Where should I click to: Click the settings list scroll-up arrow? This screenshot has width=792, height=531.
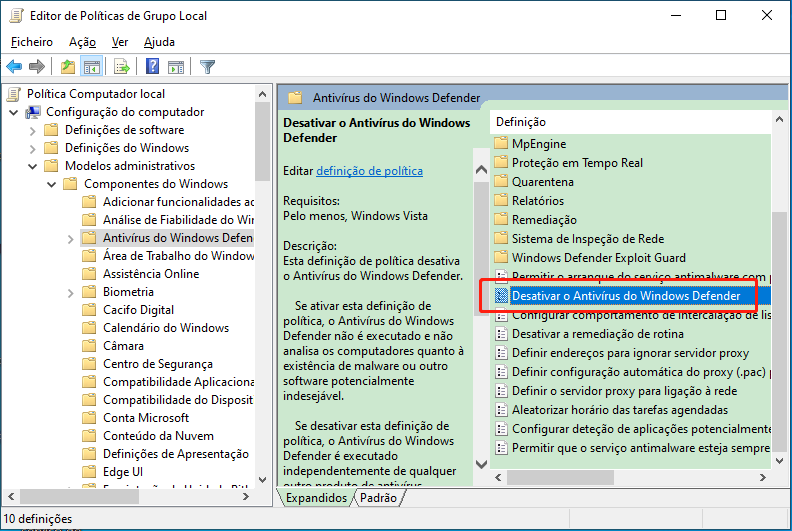[x=779, y=120]
